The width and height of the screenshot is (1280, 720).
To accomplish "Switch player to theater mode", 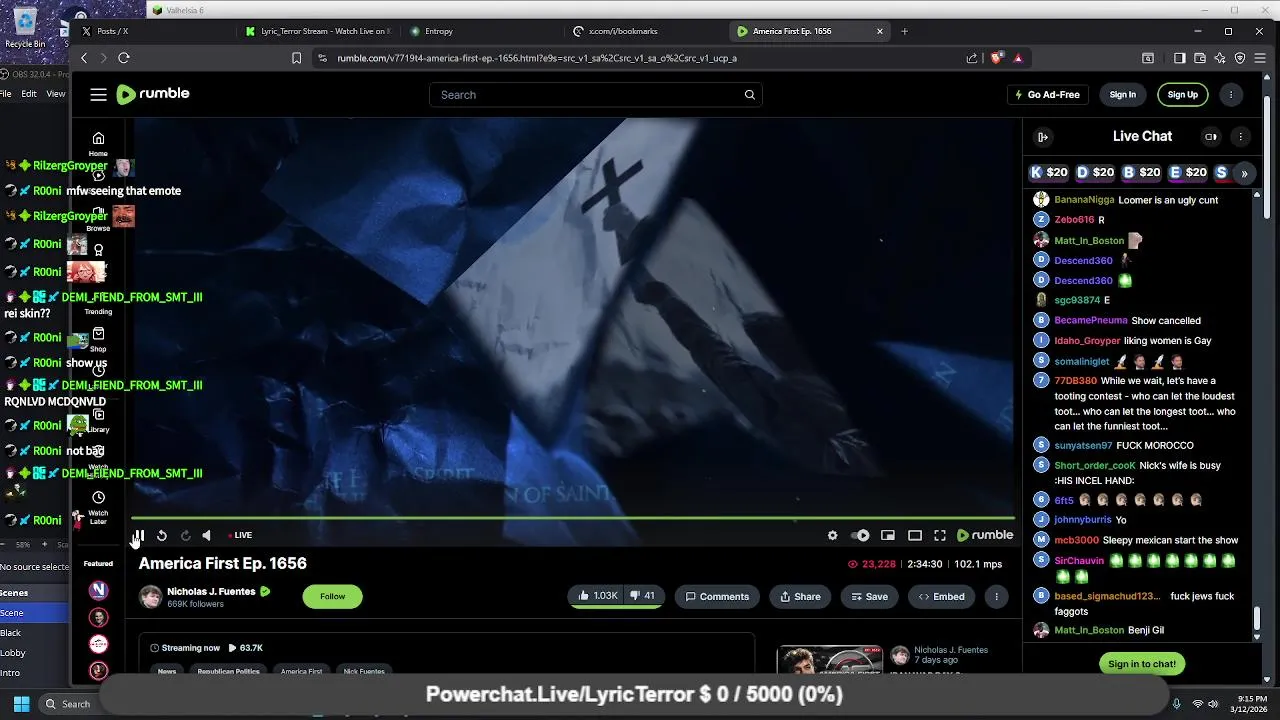I will point(914,536).
